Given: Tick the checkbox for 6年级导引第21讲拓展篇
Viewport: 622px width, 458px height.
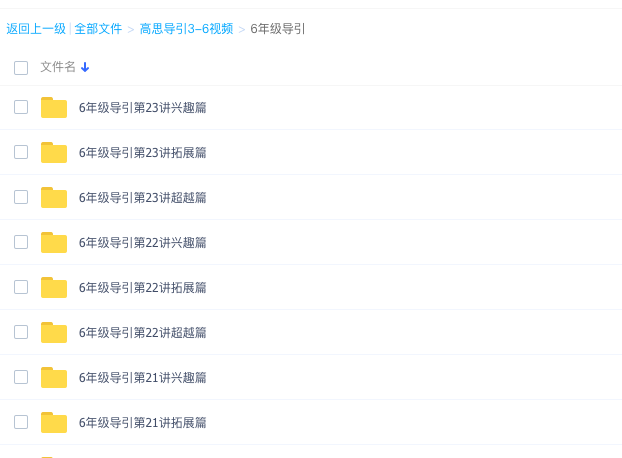Looking at the screenshot, I should point(21,422).
